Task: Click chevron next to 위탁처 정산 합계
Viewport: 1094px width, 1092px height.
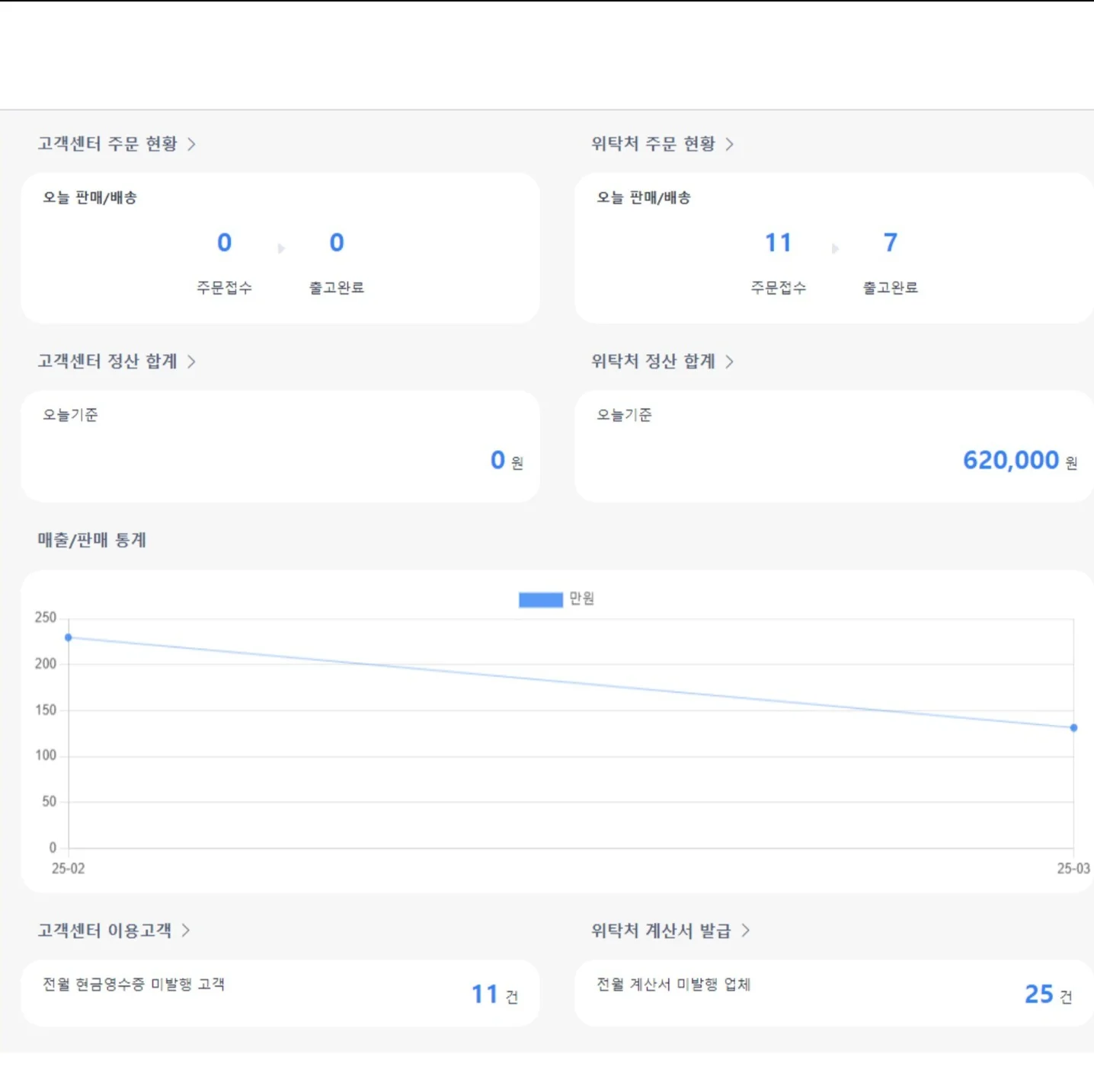Action: 729,361
